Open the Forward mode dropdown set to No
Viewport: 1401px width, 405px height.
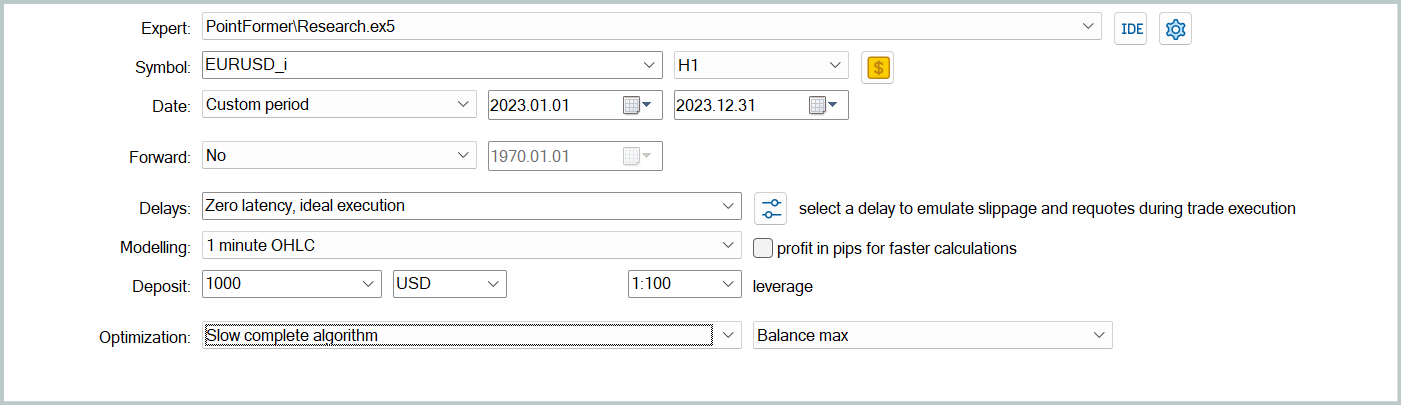[464, 156]
